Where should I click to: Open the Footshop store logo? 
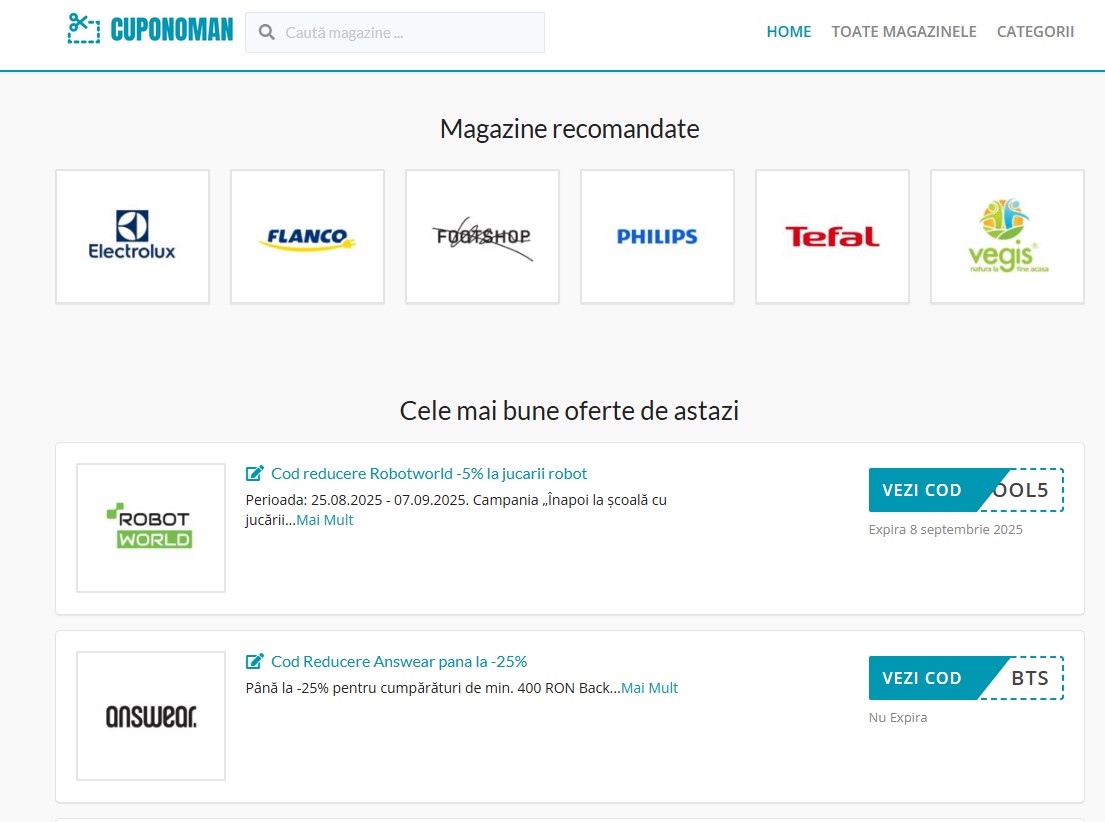pyautogui.click(x=482, y=237)
